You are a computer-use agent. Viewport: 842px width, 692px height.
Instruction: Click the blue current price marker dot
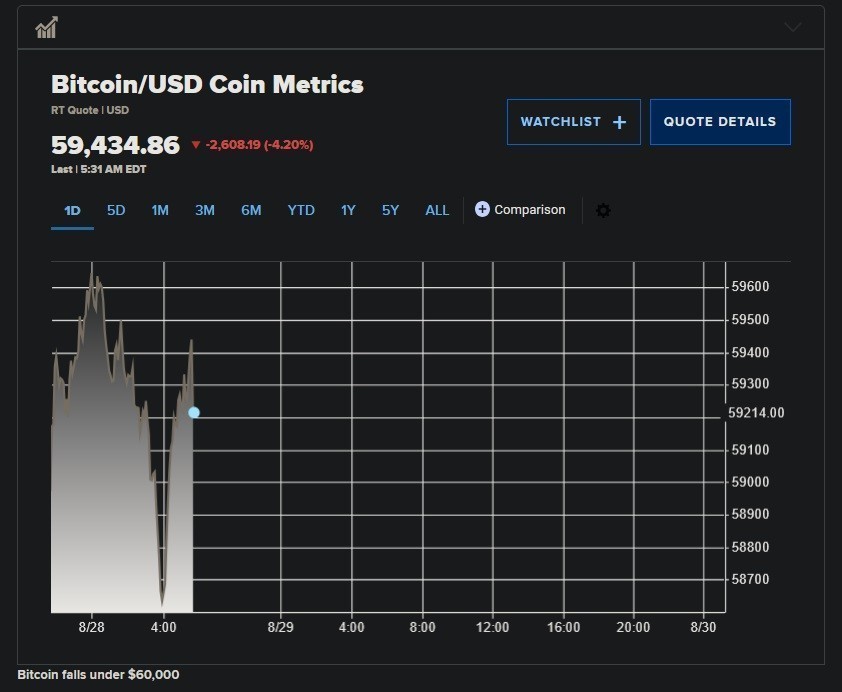click(x=194, y=413)
